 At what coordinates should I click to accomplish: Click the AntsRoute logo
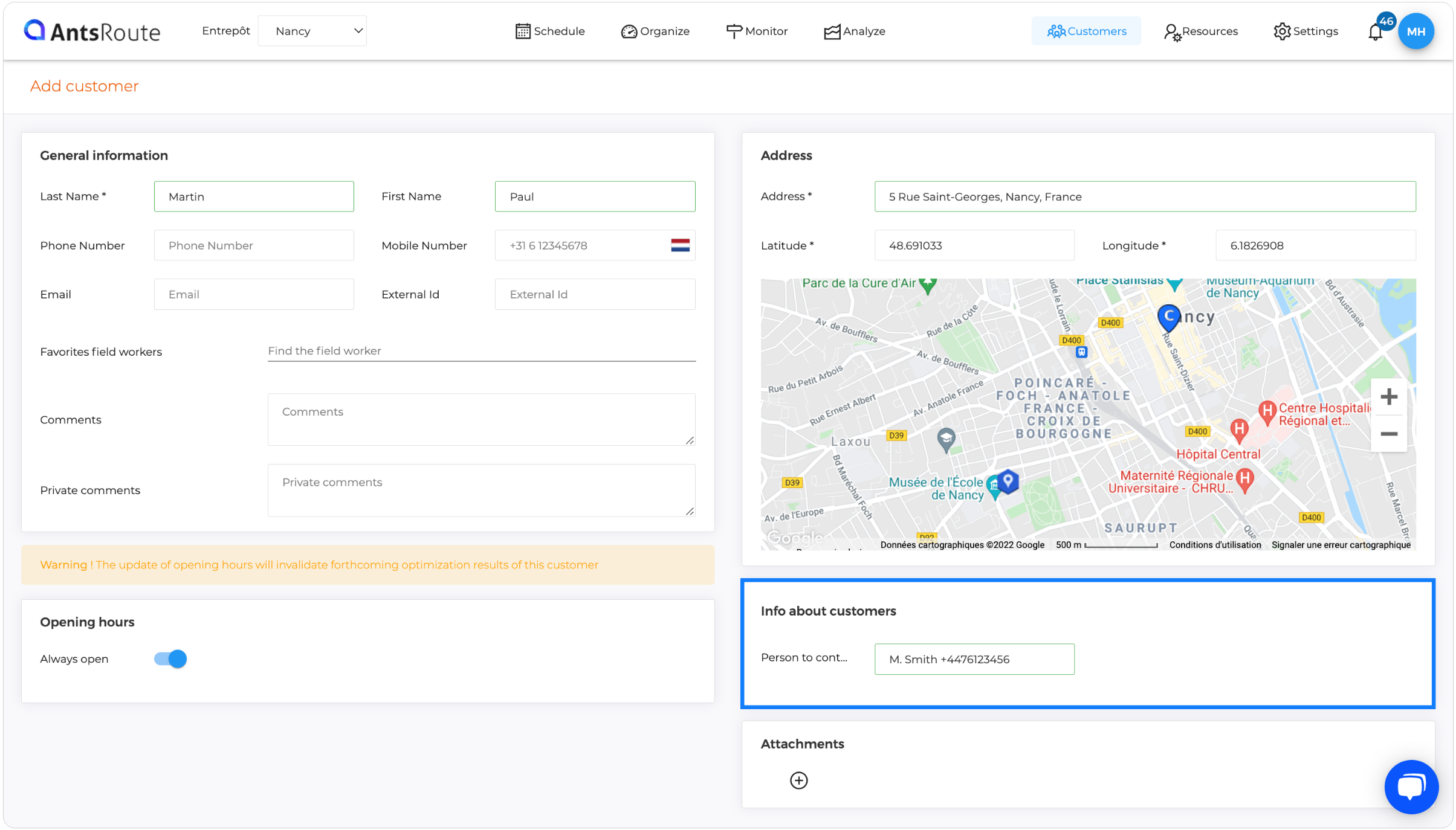pyautogui.click(x=92, y=31)
